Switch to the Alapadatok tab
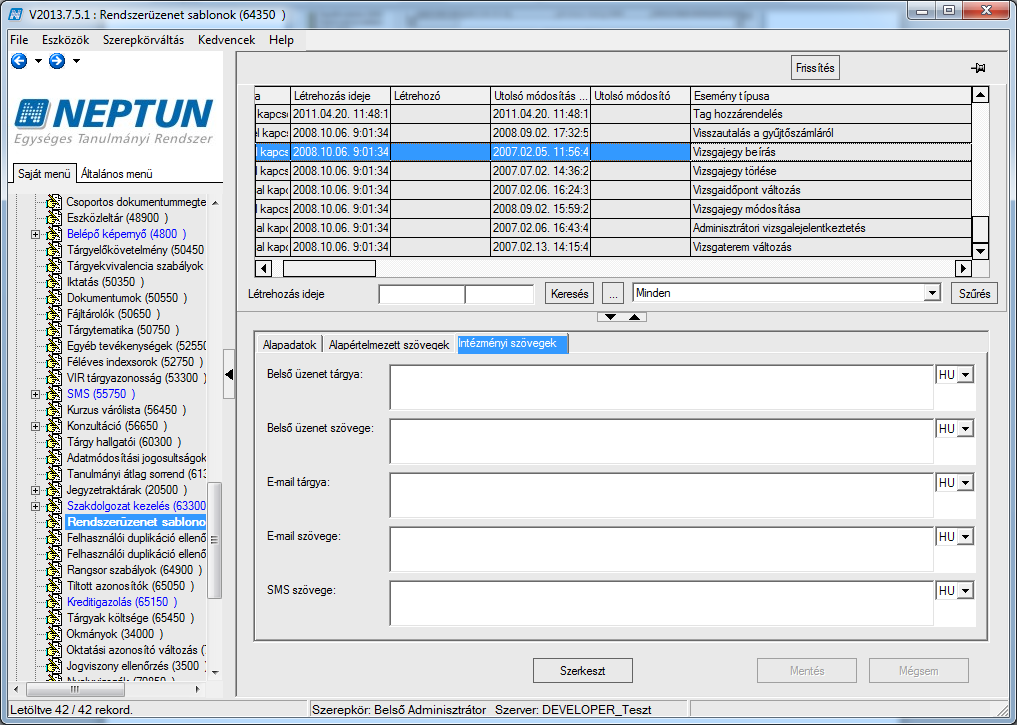The height and width of the screenshot is (725, 1017). 289,344
